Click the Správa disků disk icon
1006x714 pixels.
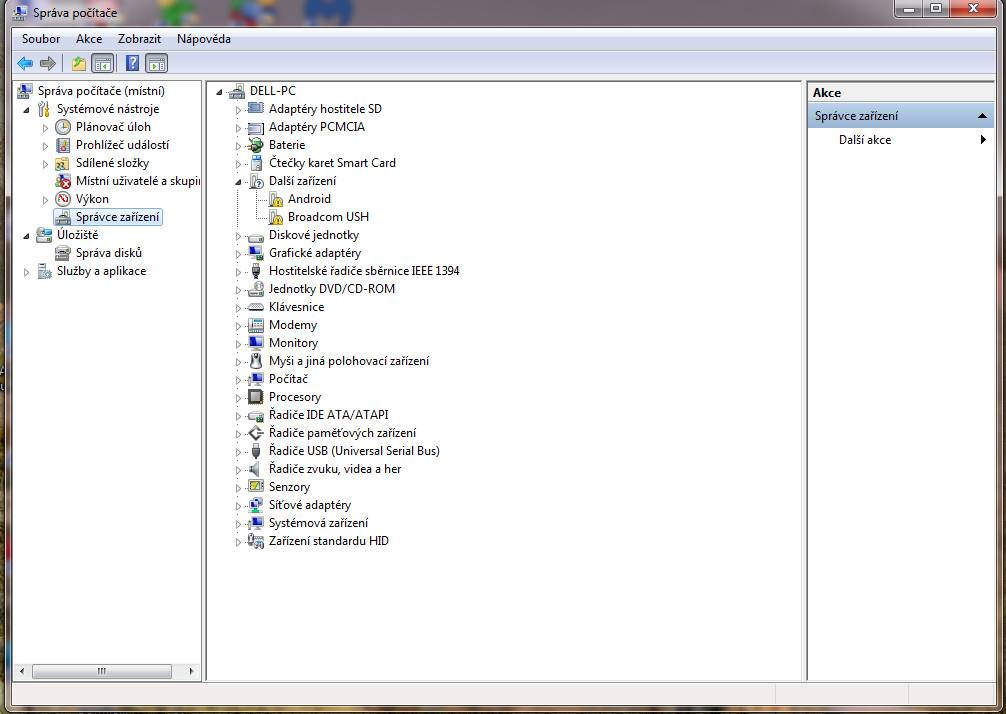pyautogui.click(x=63, y=253)
